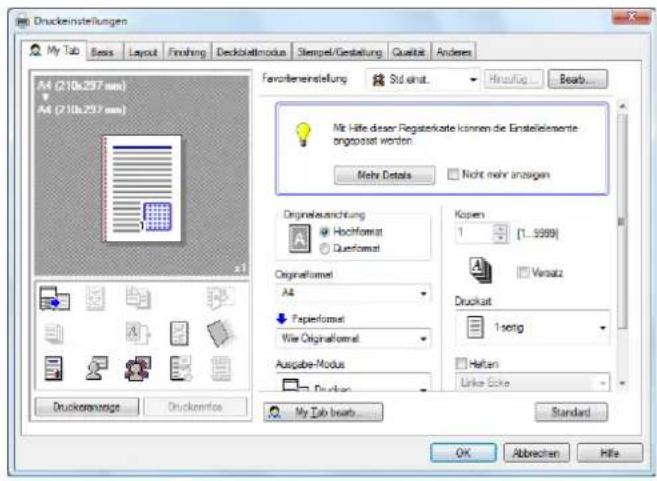Click the printer icon in the title bar
Image resolution: width=657 pixels, height=481 pixels.
coord(22,21)
